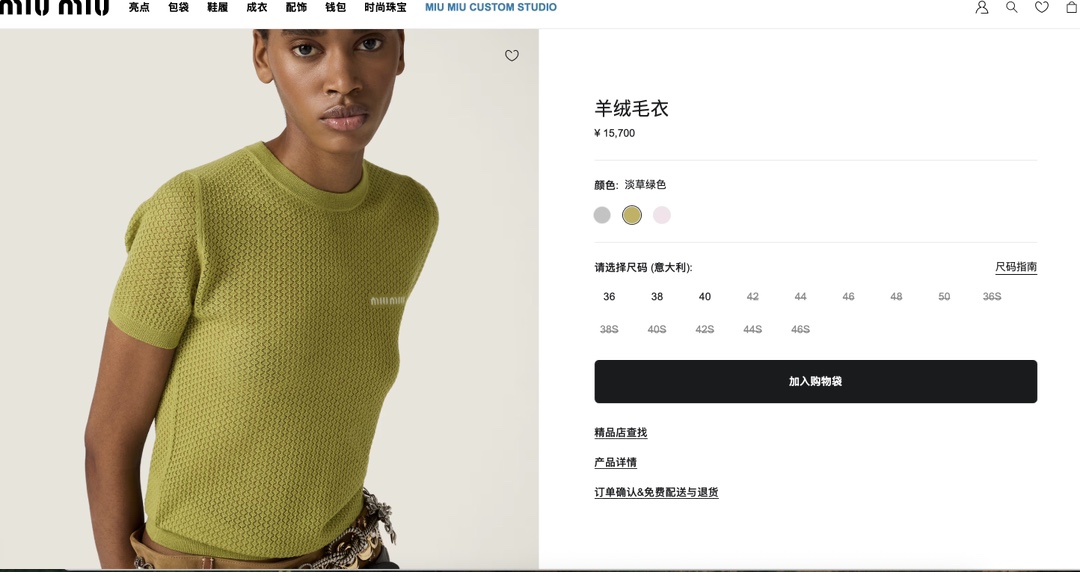Click the search magnifier icon
This screenshot has height=572, width=1080.
click(1012, 7)
